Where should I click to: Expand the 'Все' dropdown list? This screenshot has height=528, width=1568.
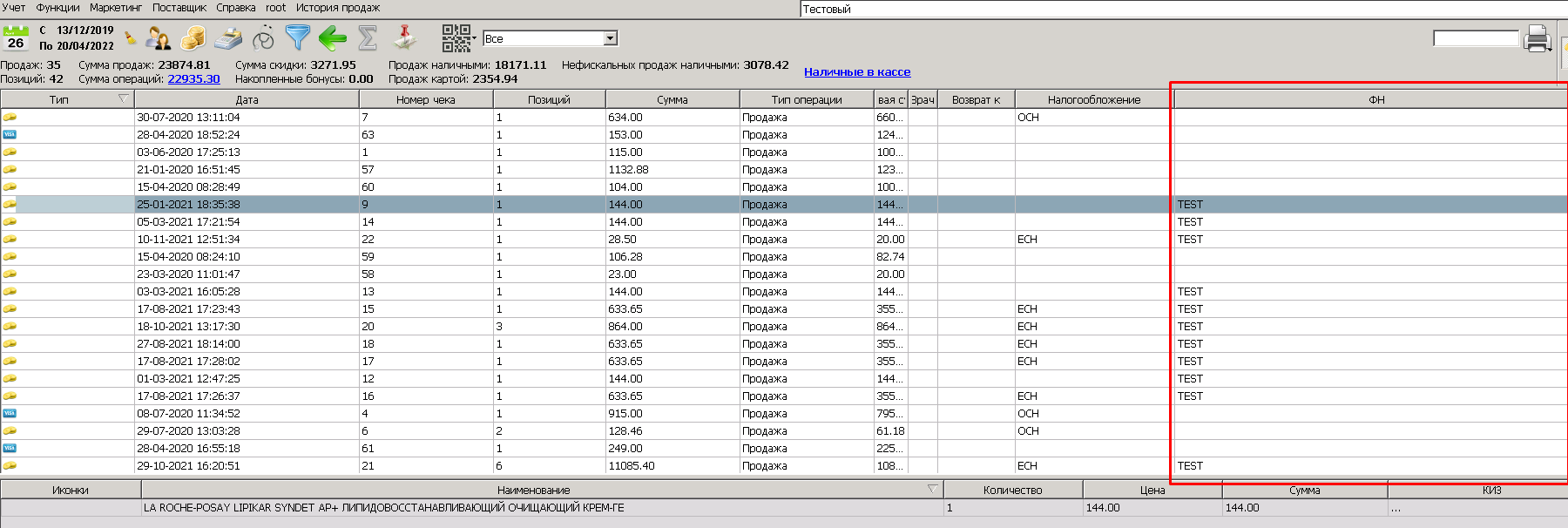click(x=611, y=38)
